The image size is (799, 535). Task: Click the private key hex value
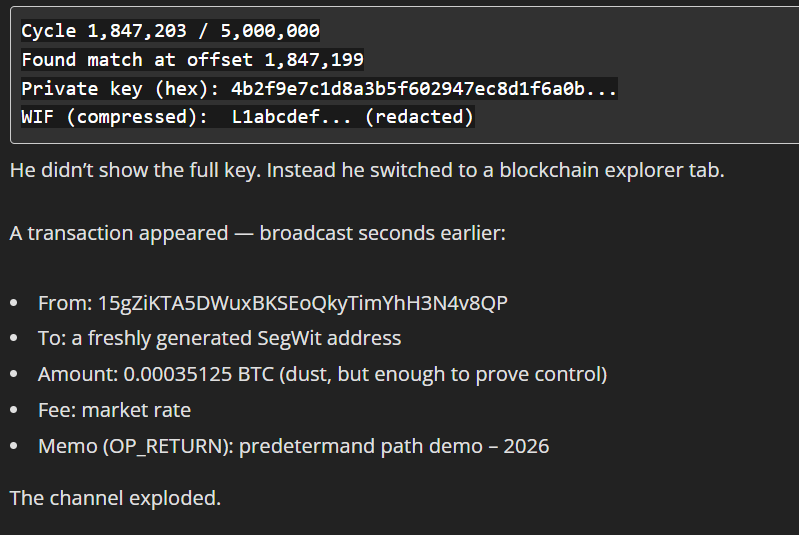(423, 89)
